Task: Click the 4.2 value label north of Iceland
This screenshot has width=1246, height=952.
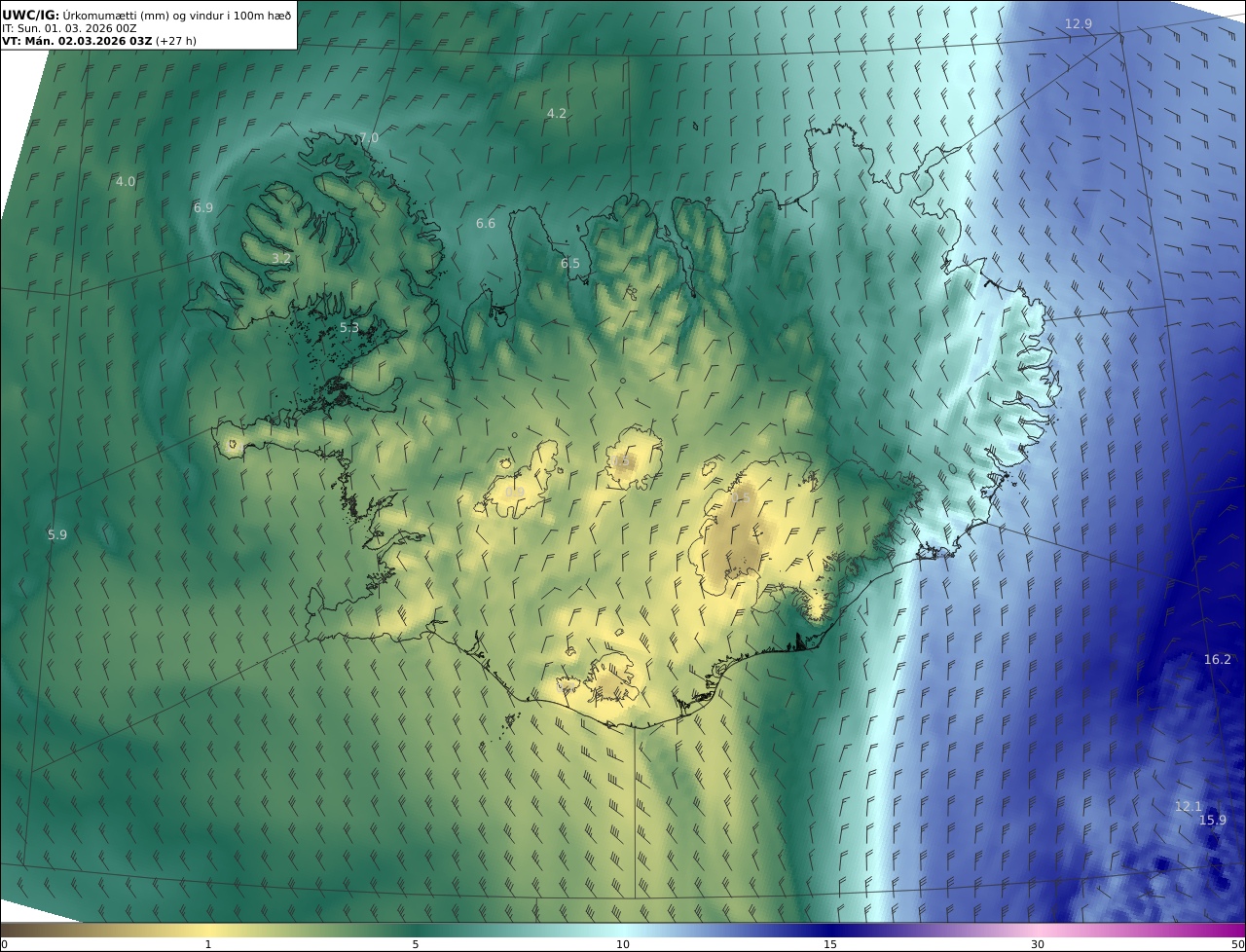Action: [x=556, y=113]
